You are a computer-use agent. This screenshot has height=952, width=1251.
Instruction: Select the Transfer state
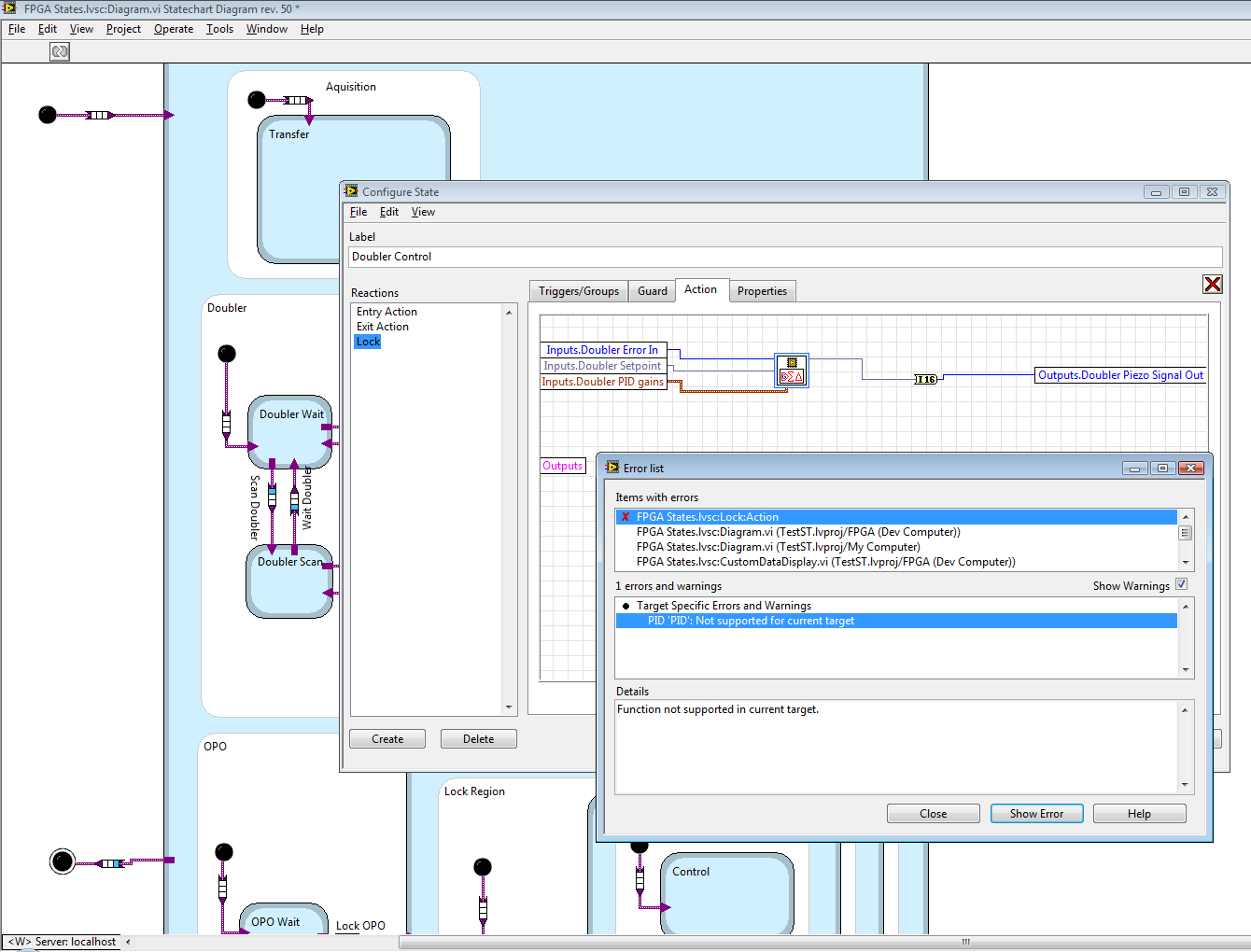coord(354,189)
